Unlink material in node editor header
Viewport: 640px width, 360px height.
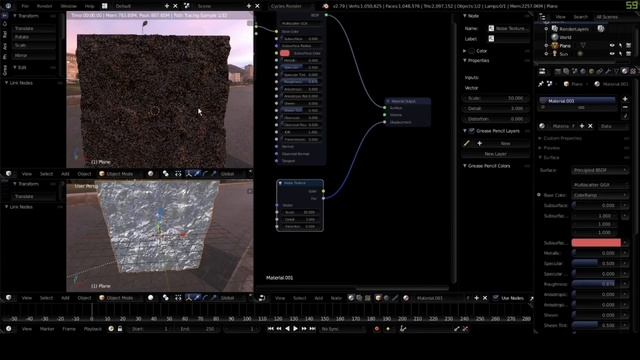coord(485,298)
